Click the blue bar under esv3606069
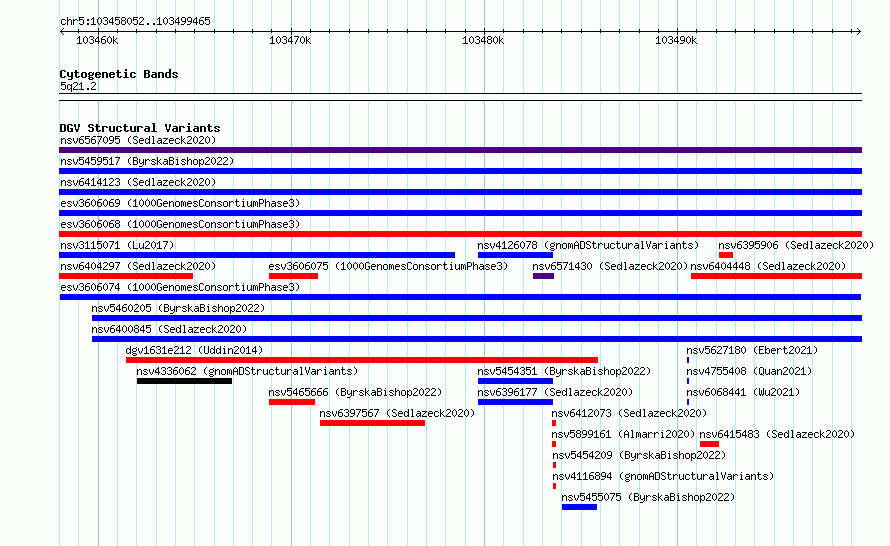The height and width of the screenshot is (546, 890). [x=460, y=213]
